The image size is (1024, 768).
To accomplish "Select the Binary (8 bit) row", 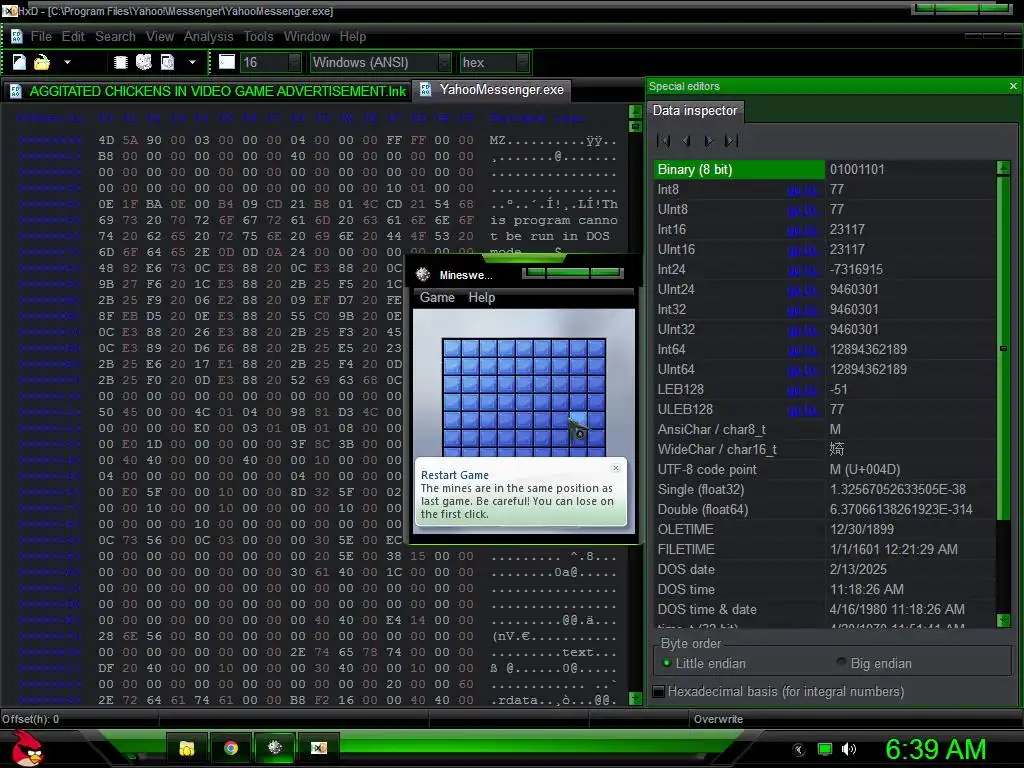I will click(x=825, y=170).
